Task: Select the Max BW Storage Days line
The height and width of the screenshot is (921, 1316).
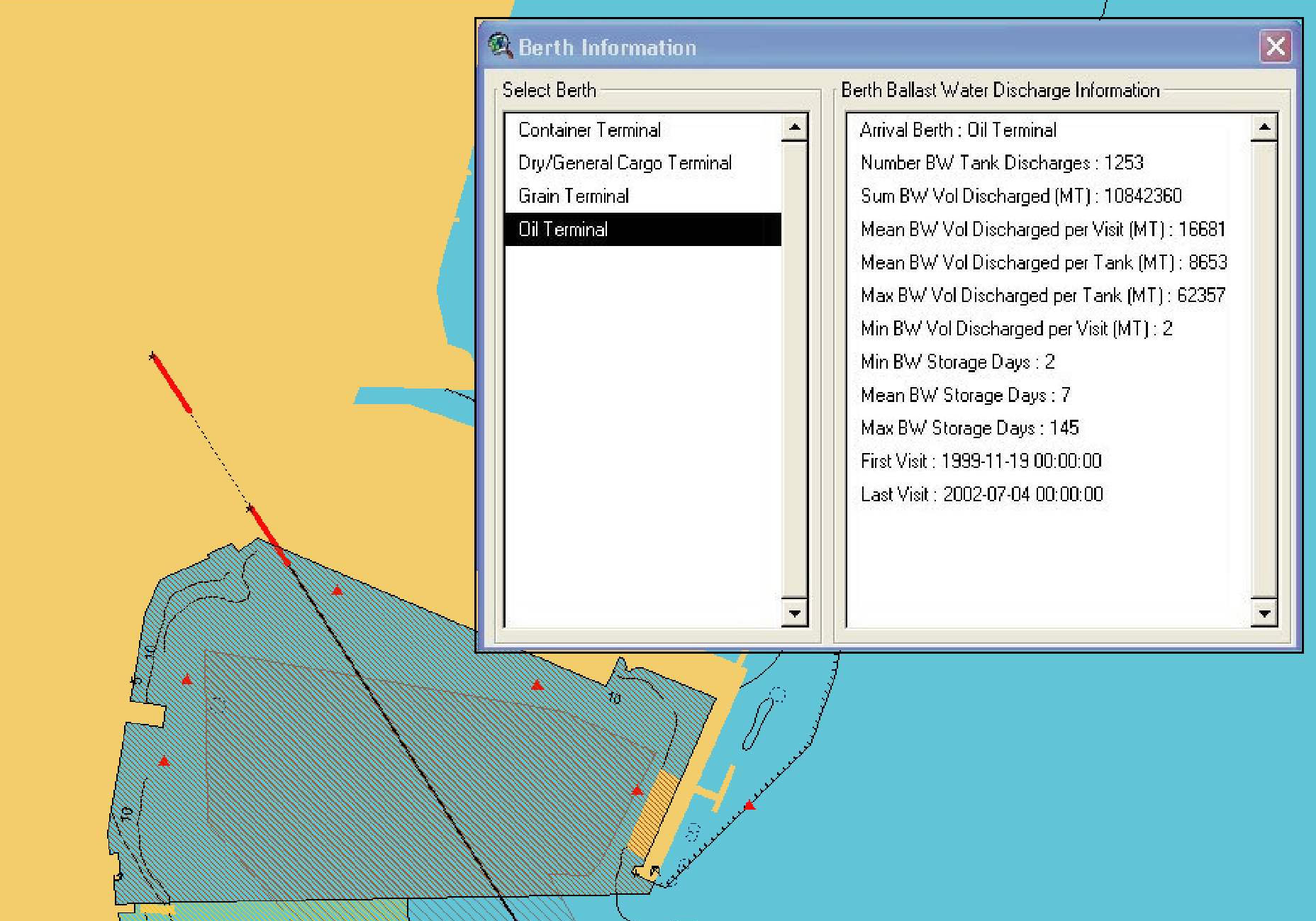Action: (x=969, y=428)
